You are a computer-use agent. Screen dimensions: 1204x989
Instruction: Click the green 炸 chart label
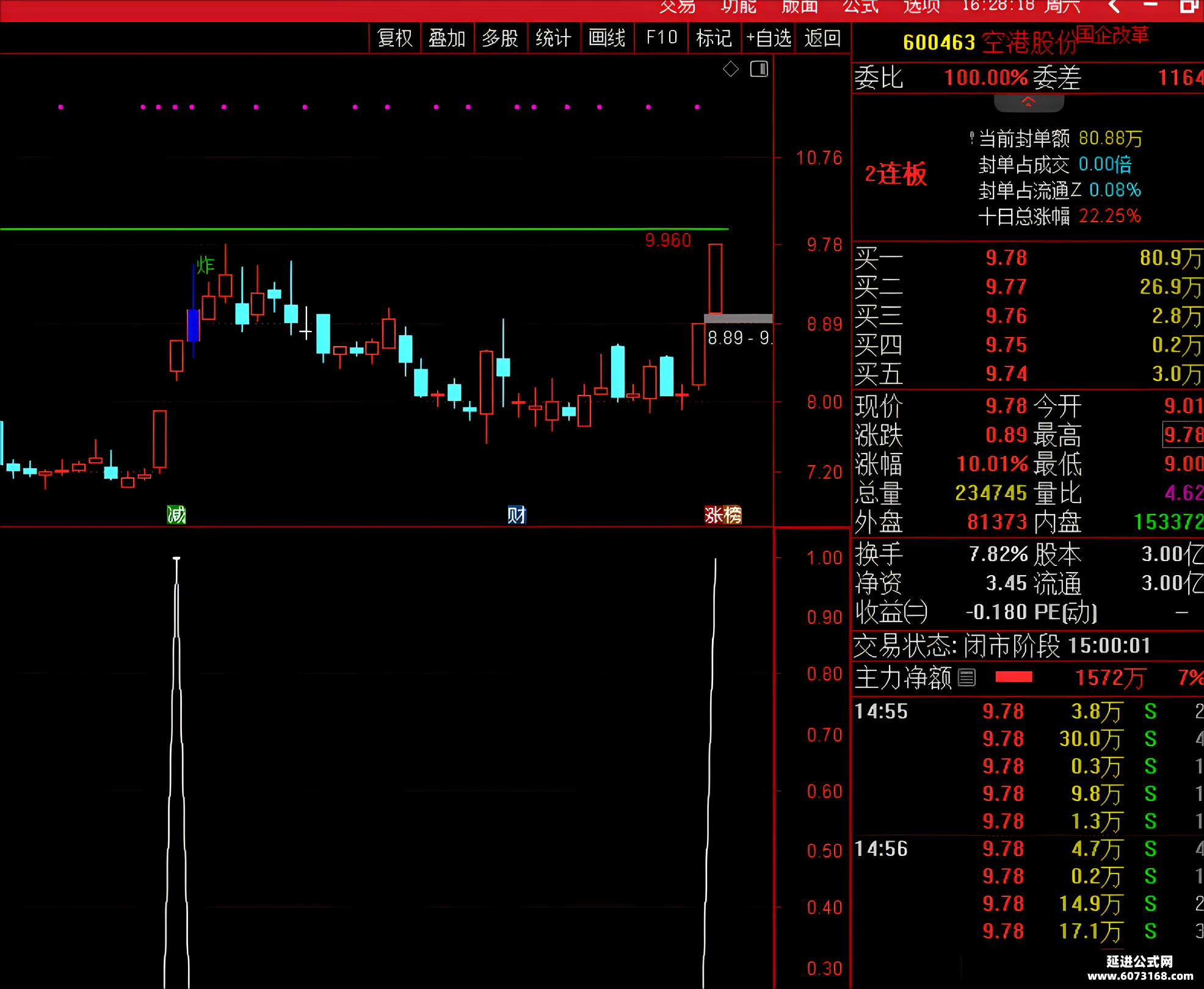[205, 265]
